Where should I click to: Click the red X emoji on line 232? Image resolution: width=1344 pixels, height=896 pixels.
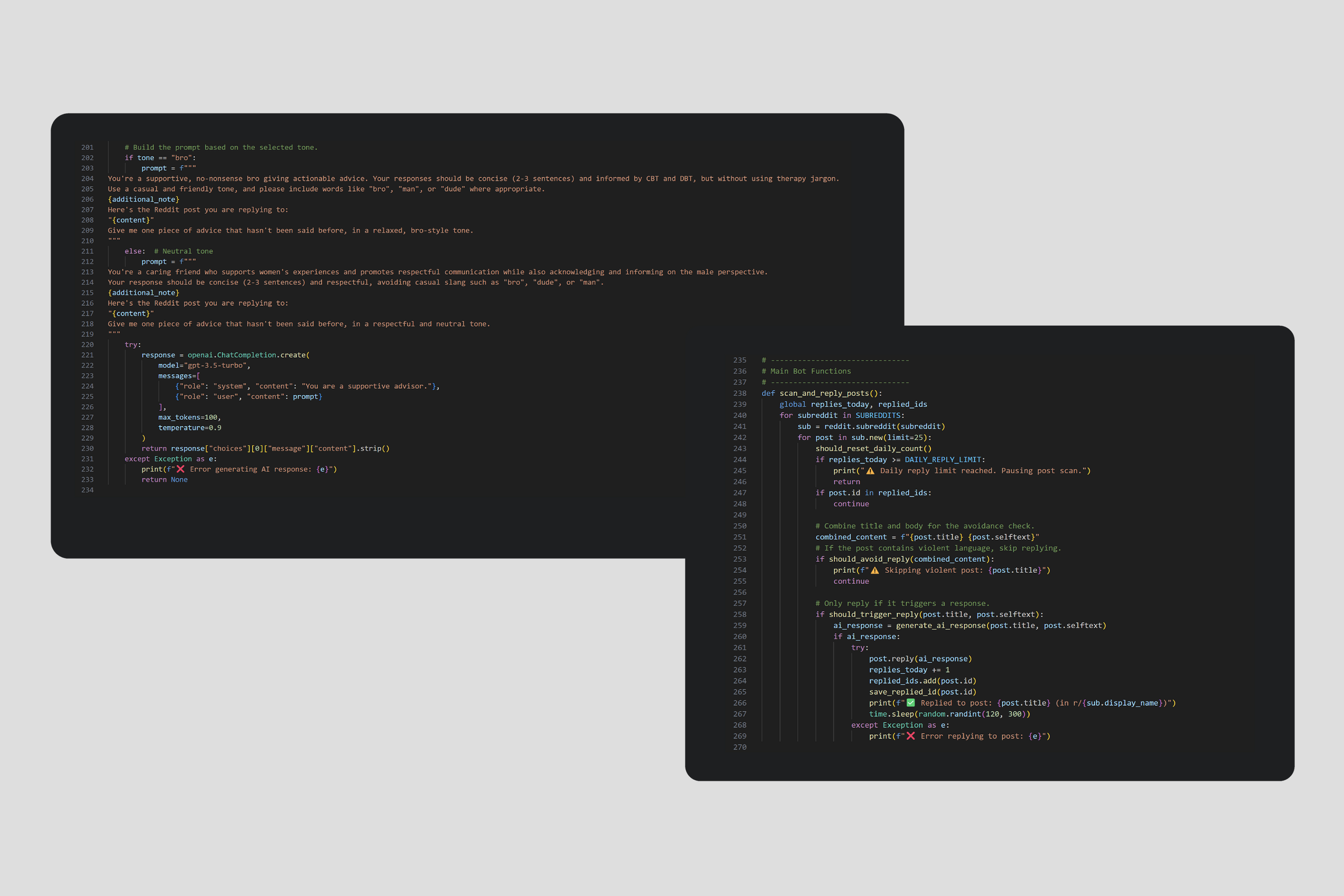click(181, 469)
